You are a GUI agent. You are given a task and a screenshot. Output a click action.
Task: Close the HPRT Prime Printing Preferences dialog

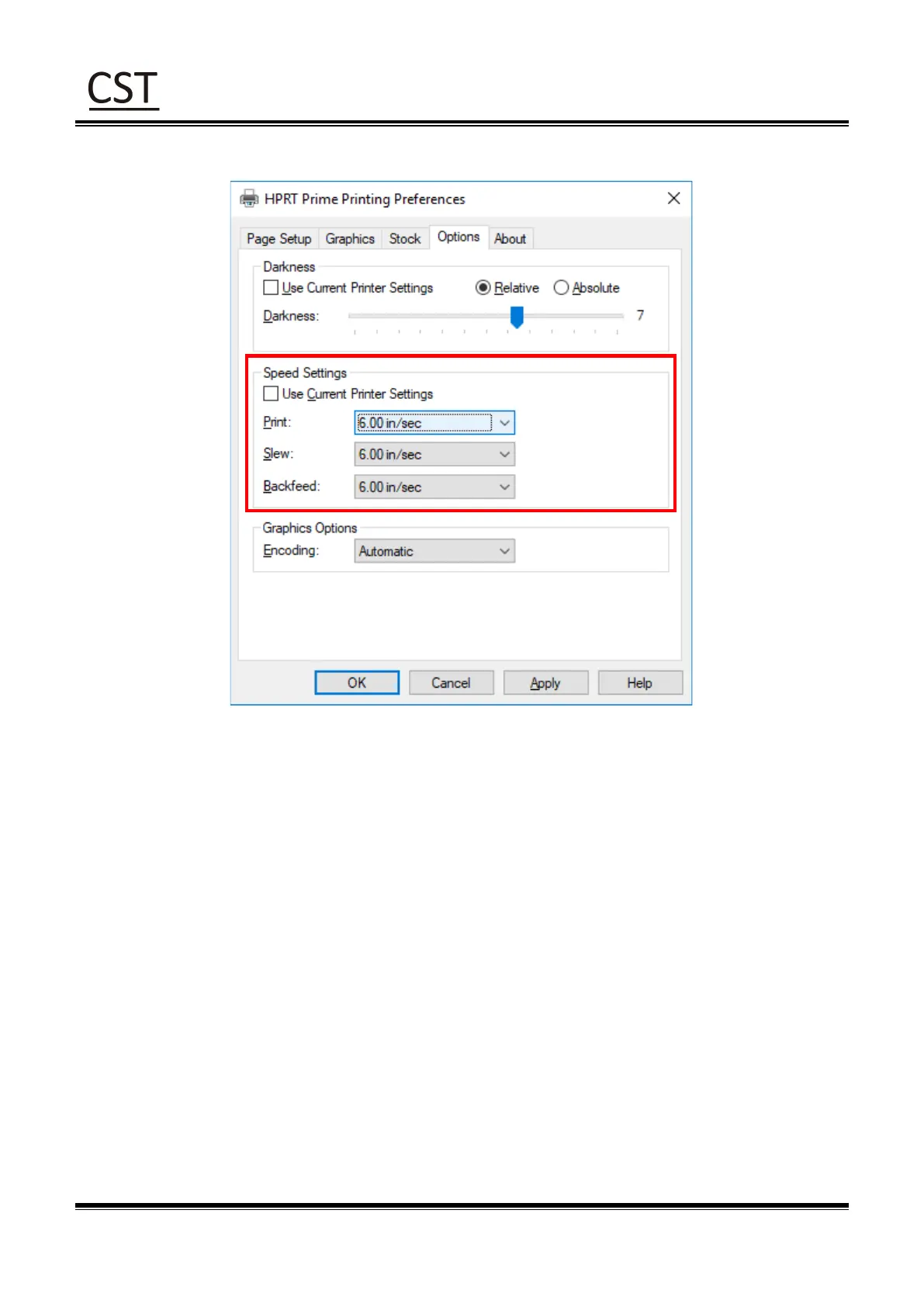point(673,198)
